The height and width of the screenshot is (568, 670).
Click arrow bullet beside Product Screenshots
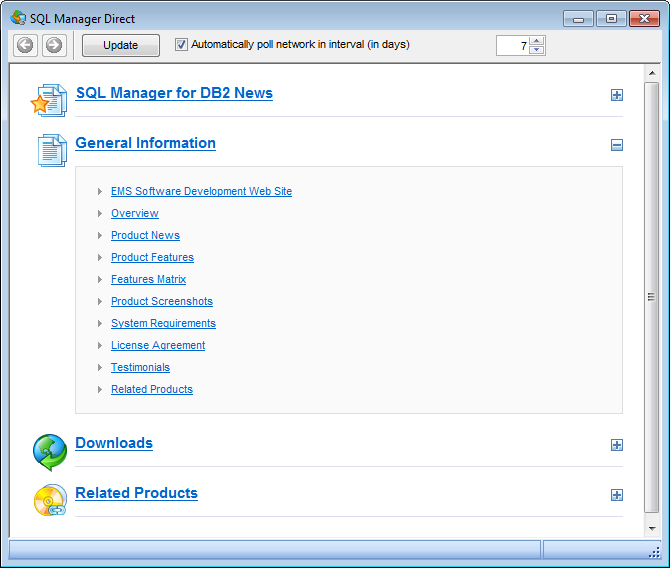point(100,301)
